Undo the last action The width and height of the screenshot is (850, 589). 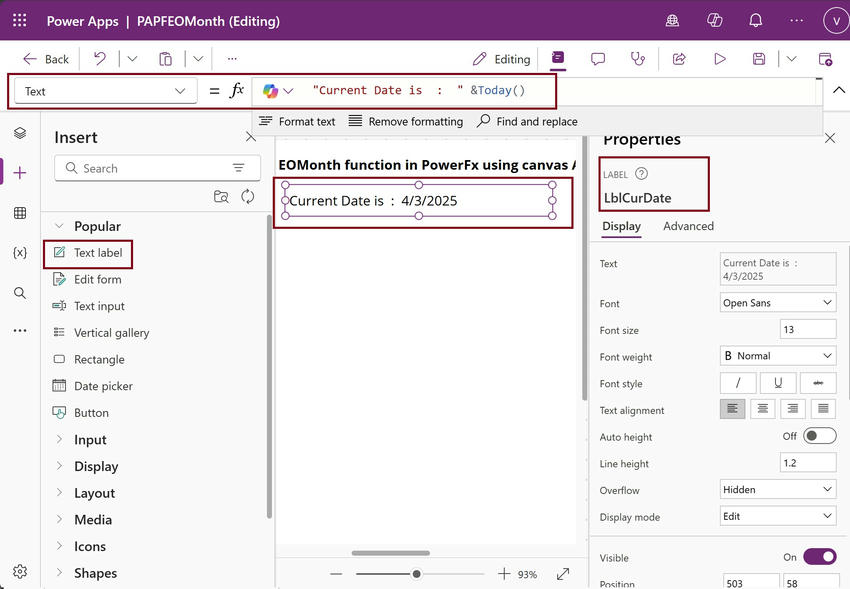coord(100,59)
